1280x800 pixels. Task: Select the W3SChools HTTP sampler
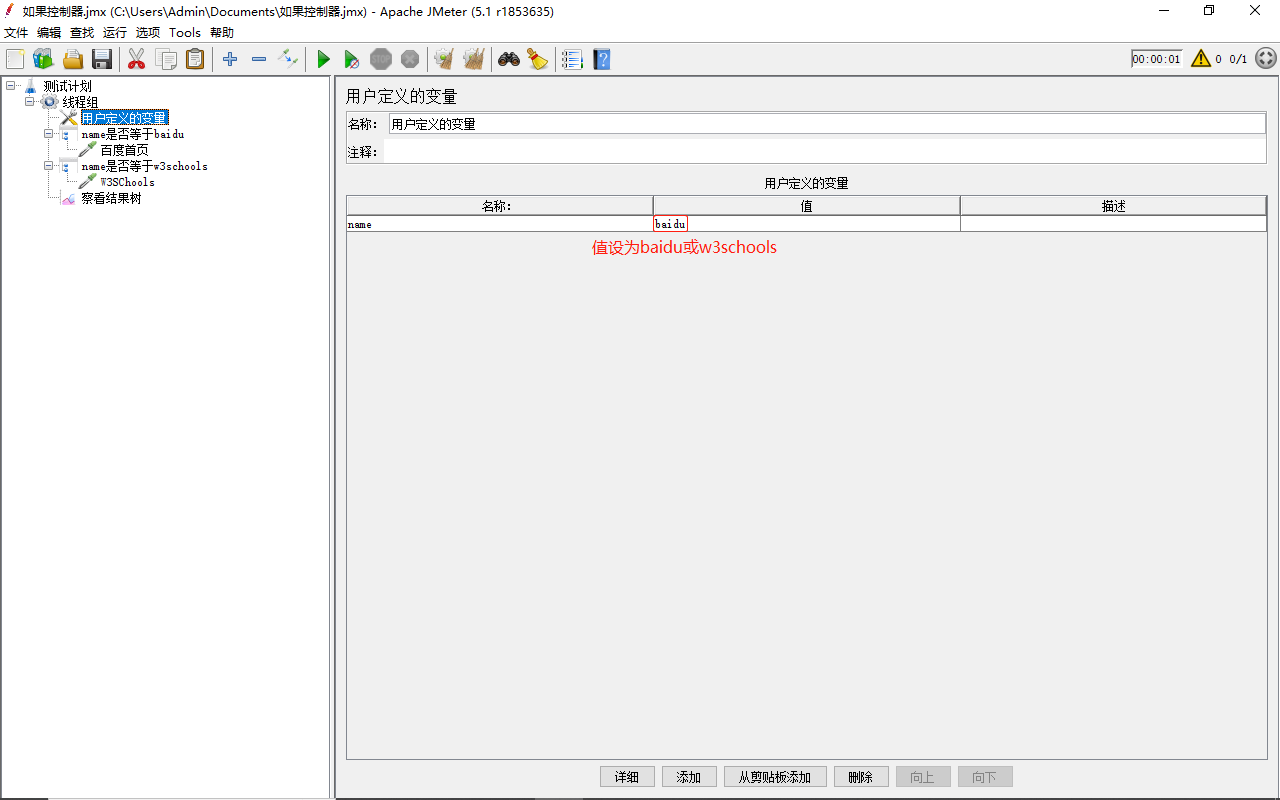pyautogui.click(x=127, y=182)
